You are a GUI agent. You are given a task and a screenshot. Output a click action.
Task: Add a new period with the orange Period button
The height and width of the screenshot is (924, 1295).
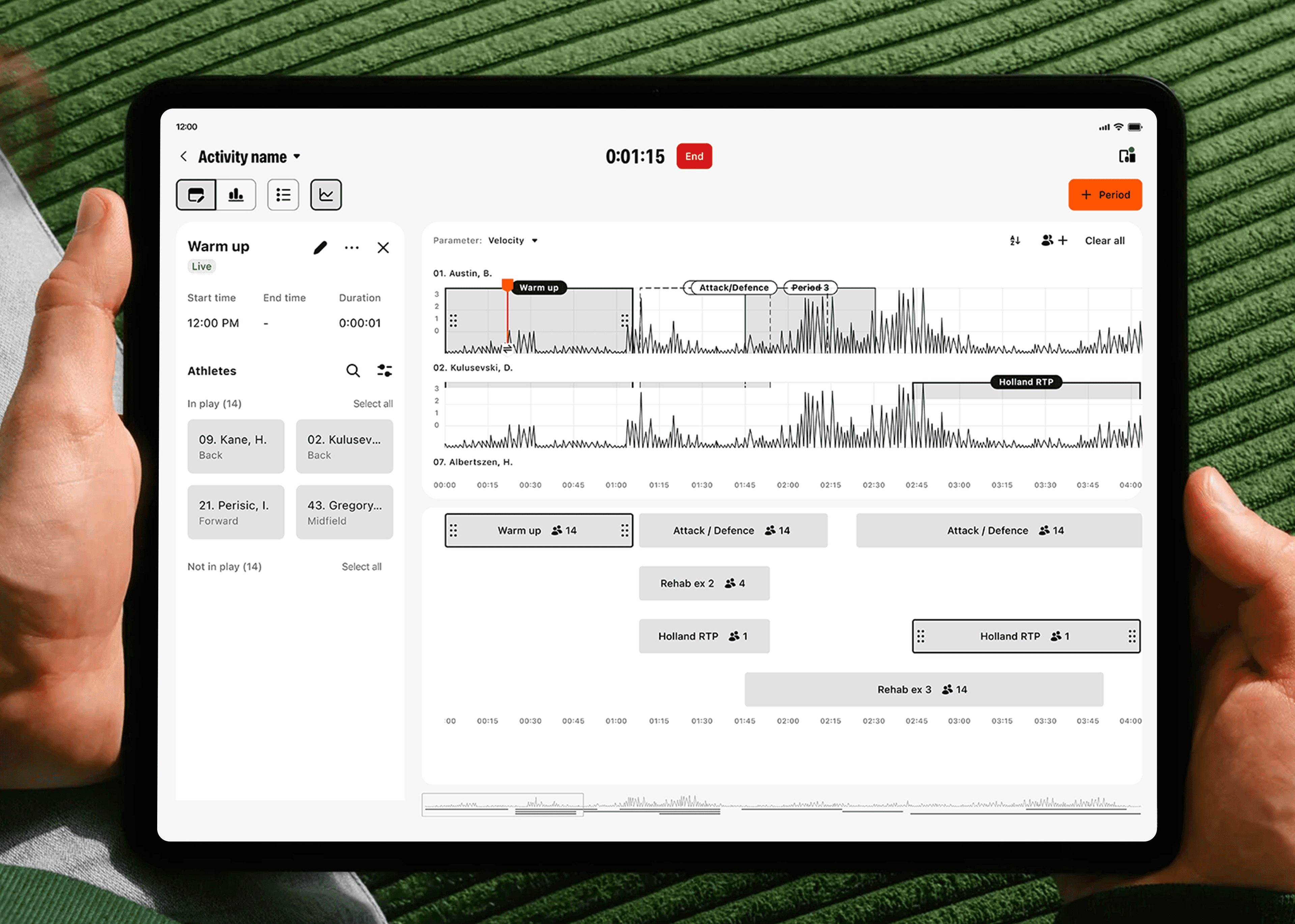coord(1105,195)
